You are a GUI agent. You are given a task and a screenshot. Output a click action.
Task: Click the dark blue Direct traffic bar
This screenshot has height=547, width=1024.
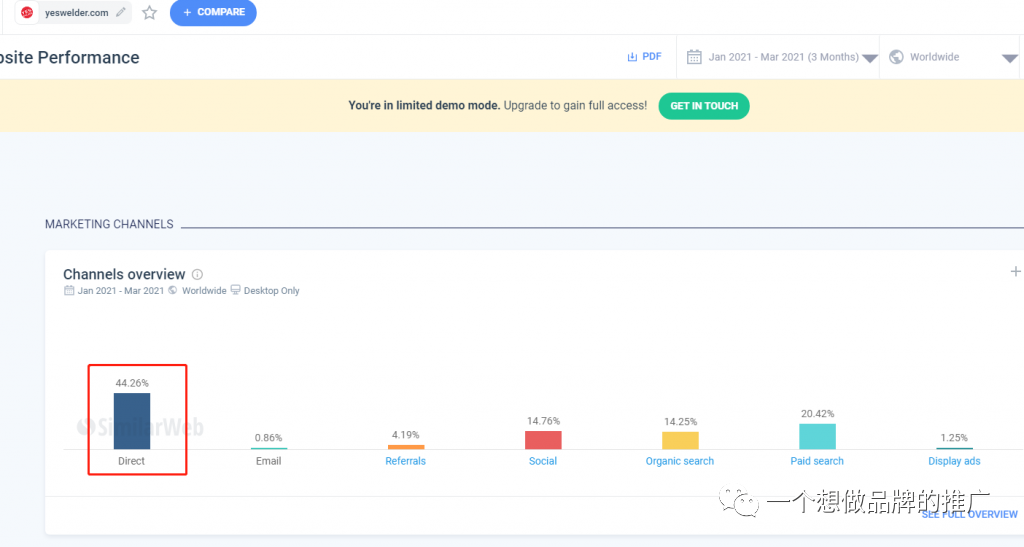(x=132, y=420)
